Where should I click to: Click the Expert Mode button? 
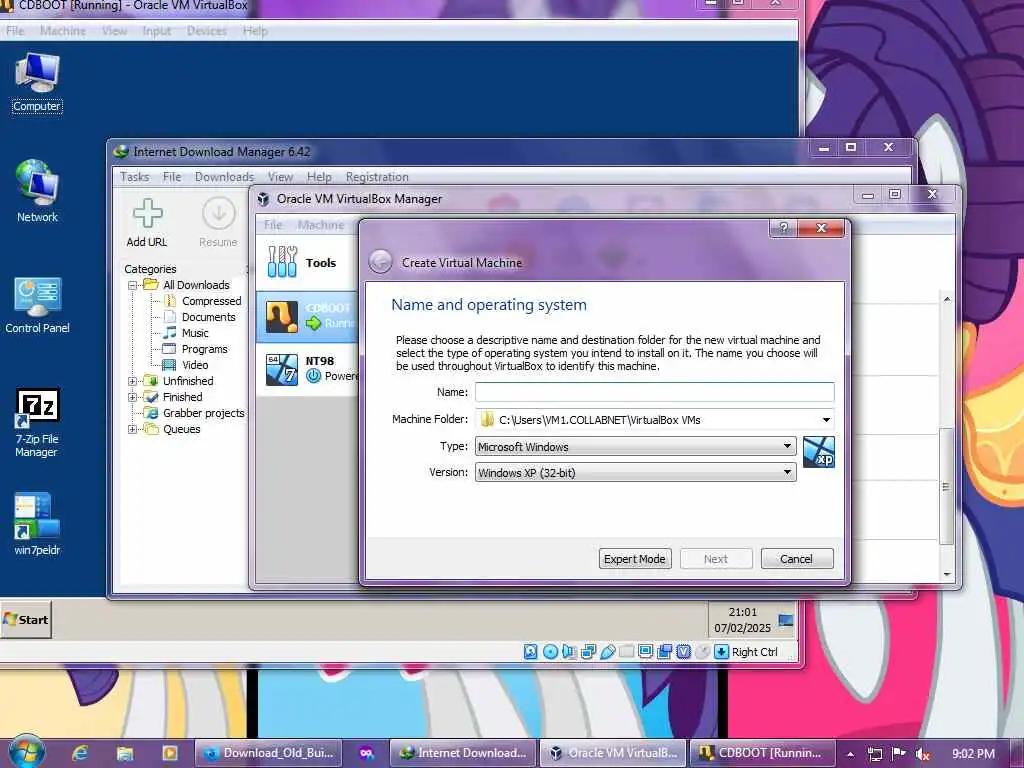point(635,559)
